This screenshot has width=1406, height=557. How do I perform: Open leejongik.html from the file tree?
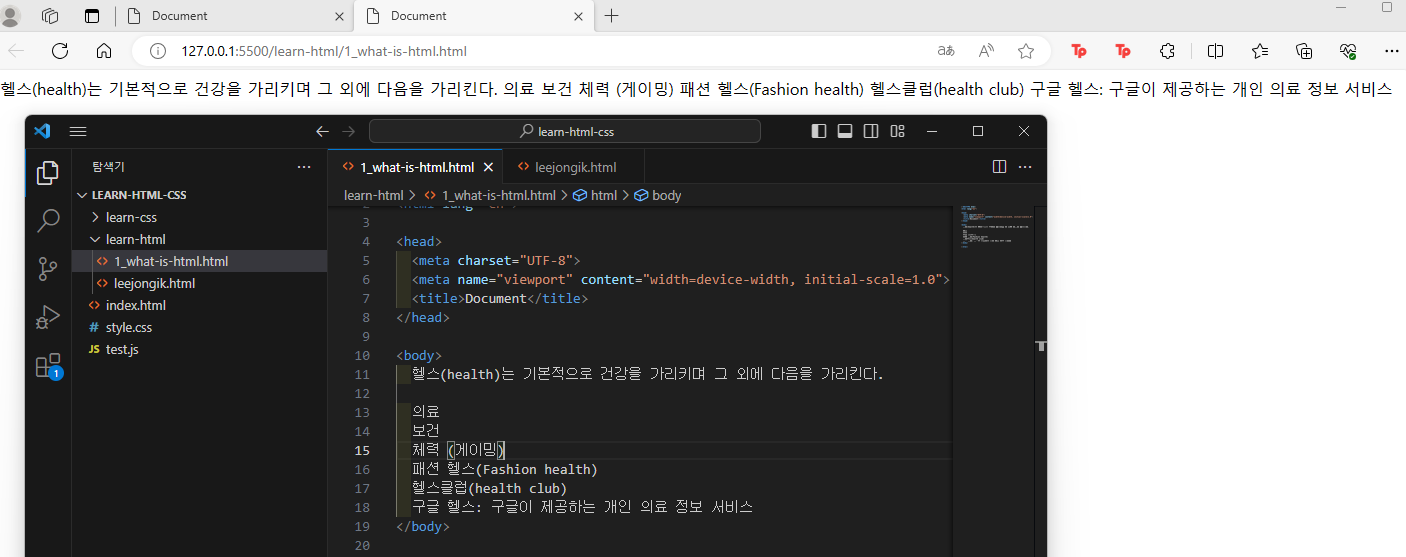154,283
